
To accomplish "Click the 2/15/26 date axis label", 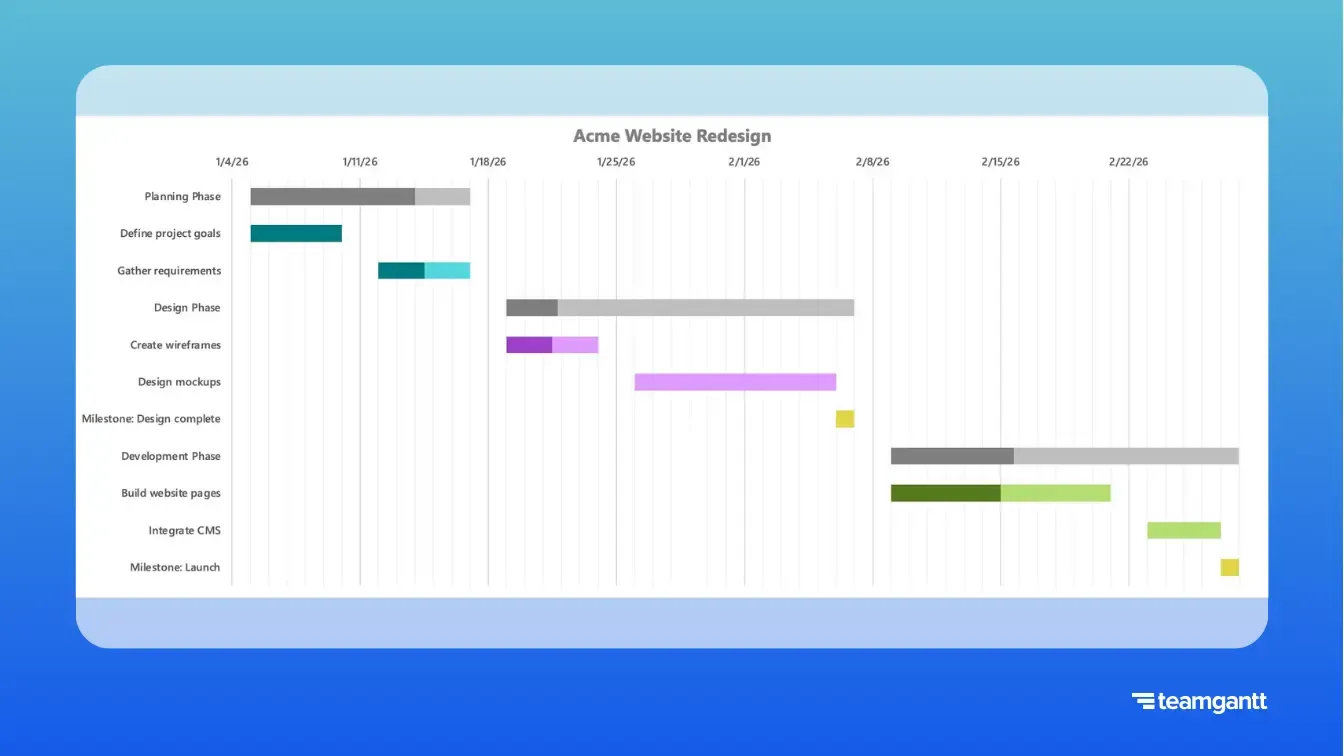I will click(1000, 162).
